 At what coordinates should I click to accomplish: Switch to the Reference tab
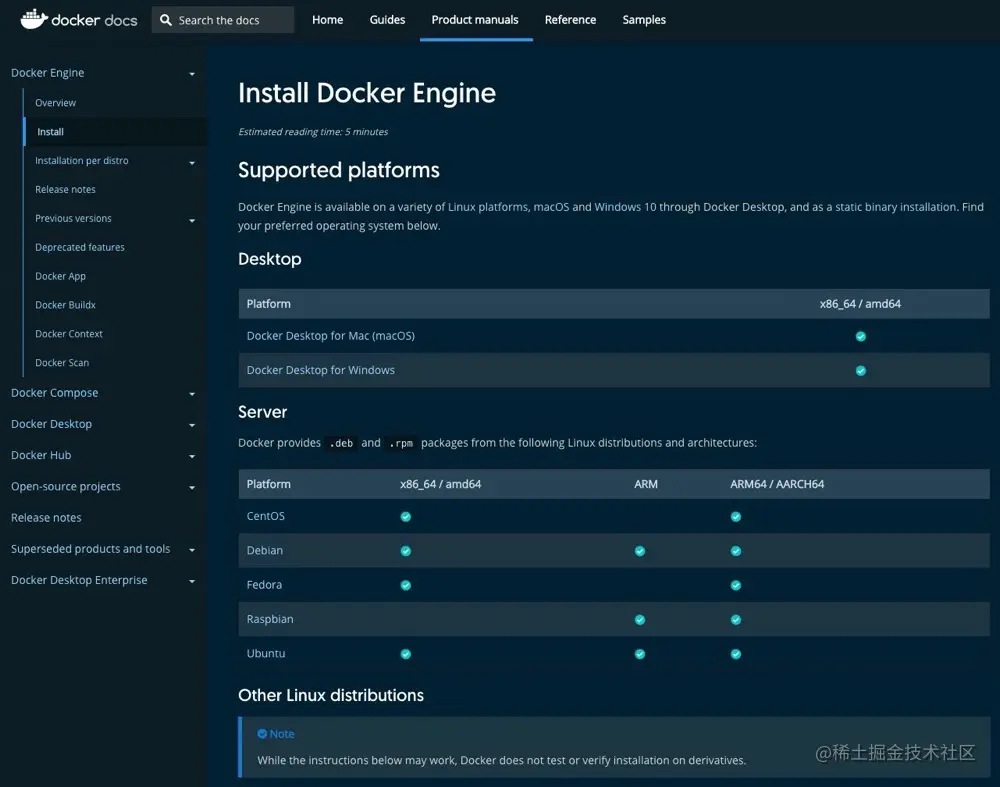pyautogui.click(x=570, y=19)
